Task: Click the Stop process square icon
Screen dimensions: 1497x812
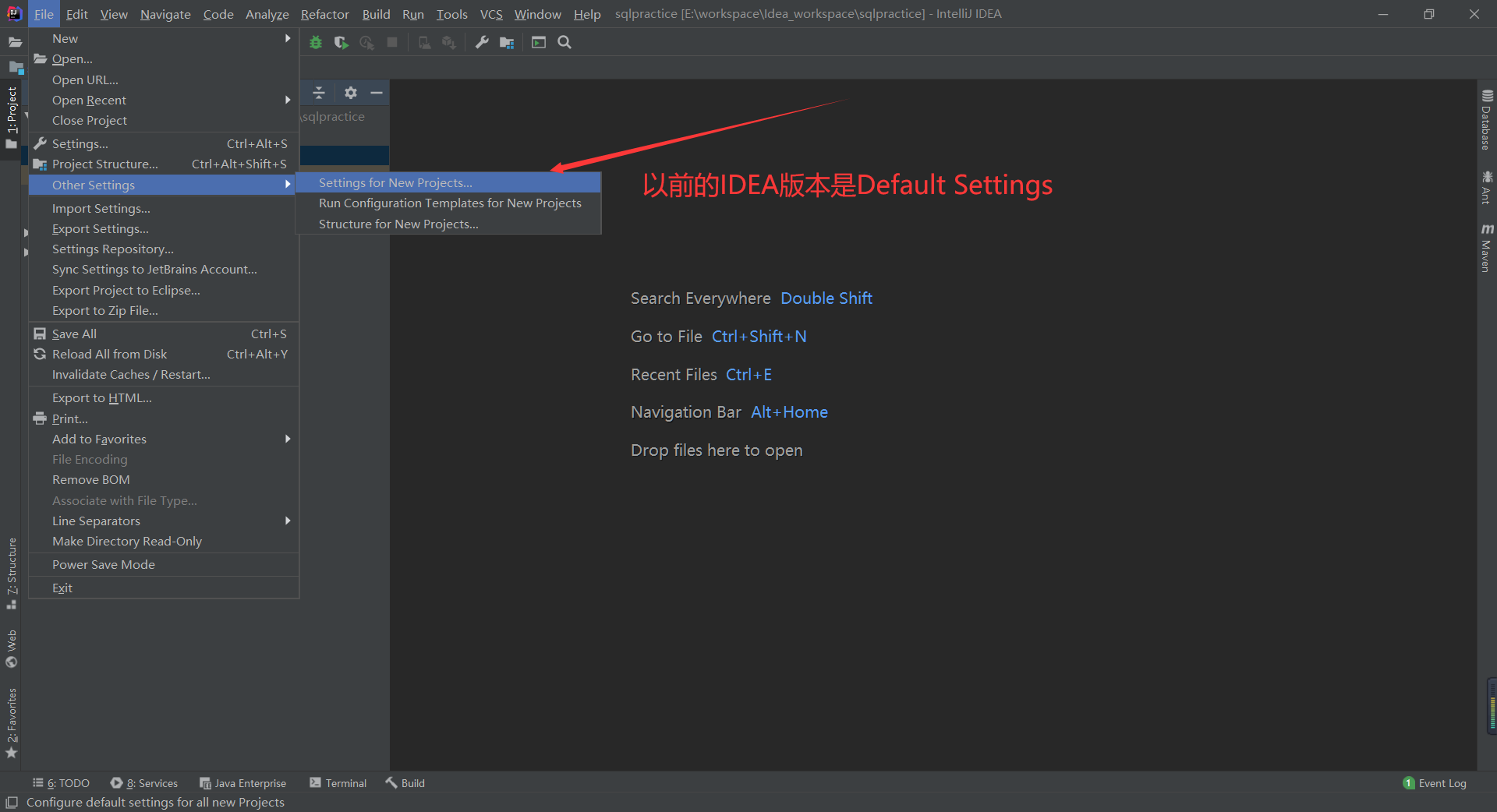Action: pyautogui.click(x=392, y=43)
